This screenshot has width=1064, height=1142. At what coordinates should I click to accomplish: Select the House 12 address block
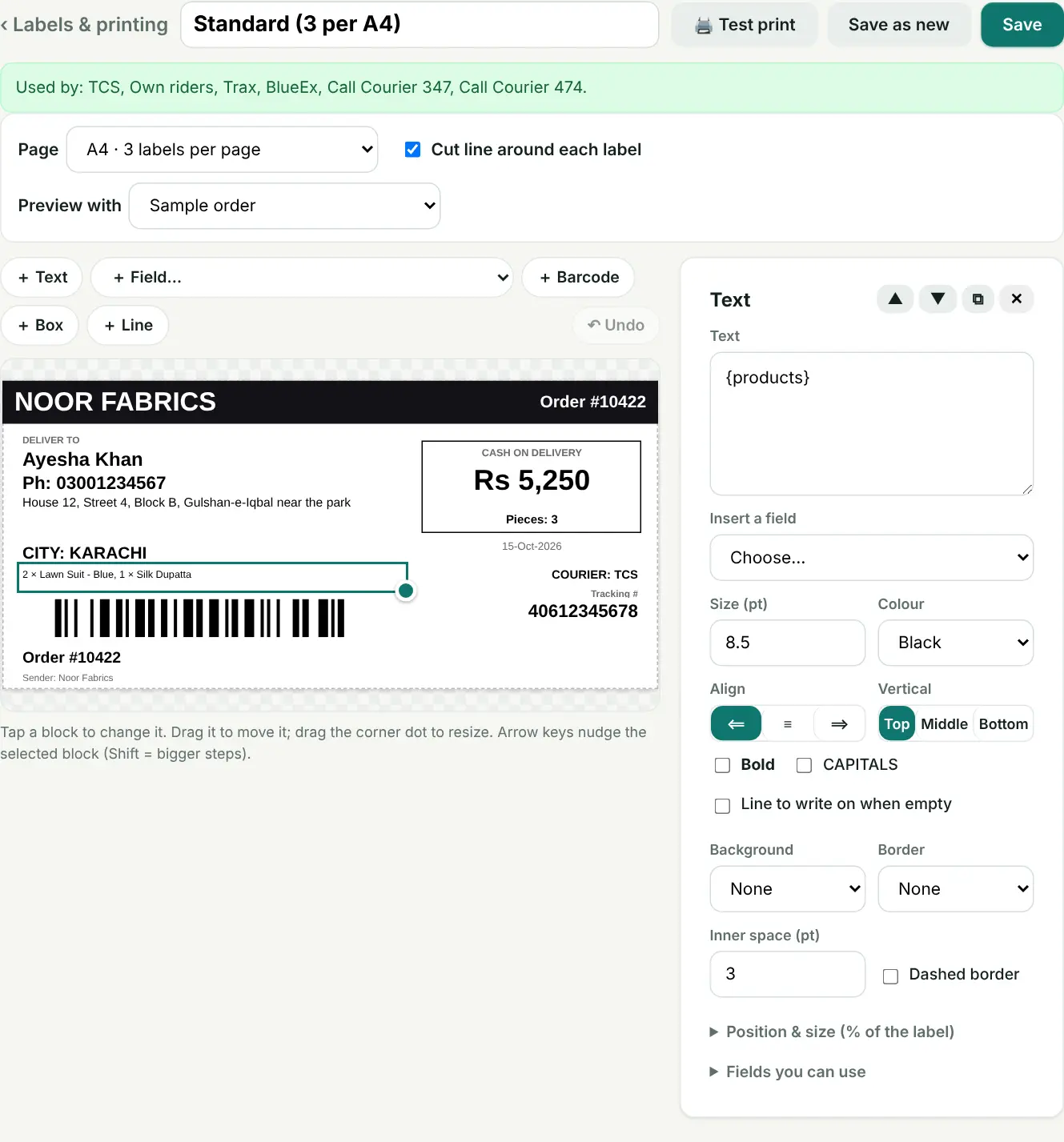click(x=187, y=503)
